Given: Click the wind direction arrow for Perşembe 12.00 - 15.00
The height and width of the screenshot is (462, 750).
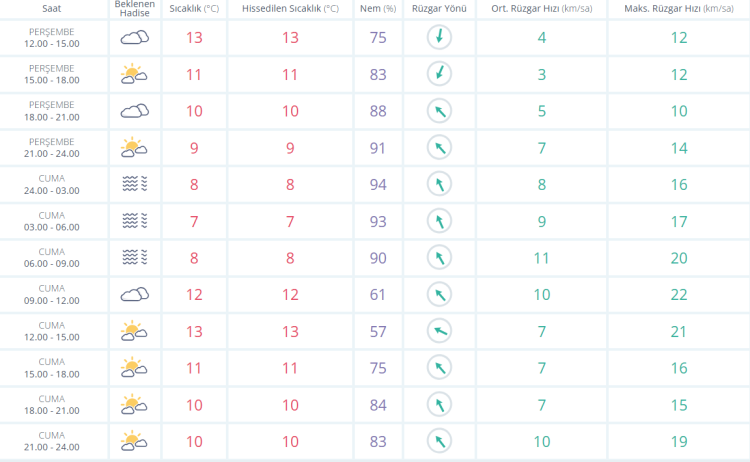Looking at the screenshot, I should (x=438, y=38).
